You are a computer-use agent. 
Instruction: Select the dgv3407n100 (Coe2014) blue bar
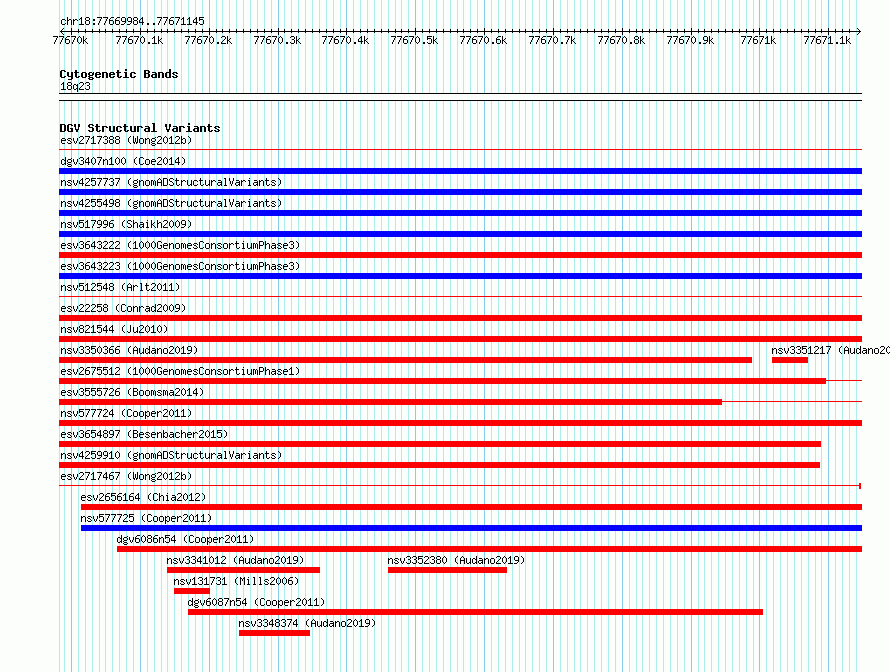460,171
